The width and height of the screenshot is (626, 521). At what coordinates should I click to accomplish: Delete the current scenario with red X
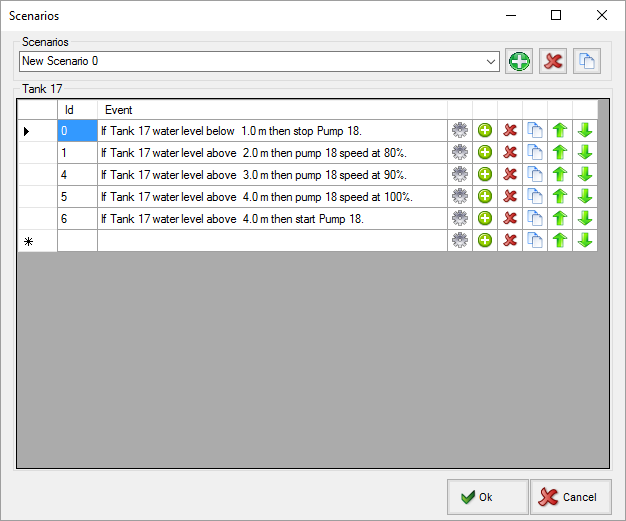click(552, 61)
